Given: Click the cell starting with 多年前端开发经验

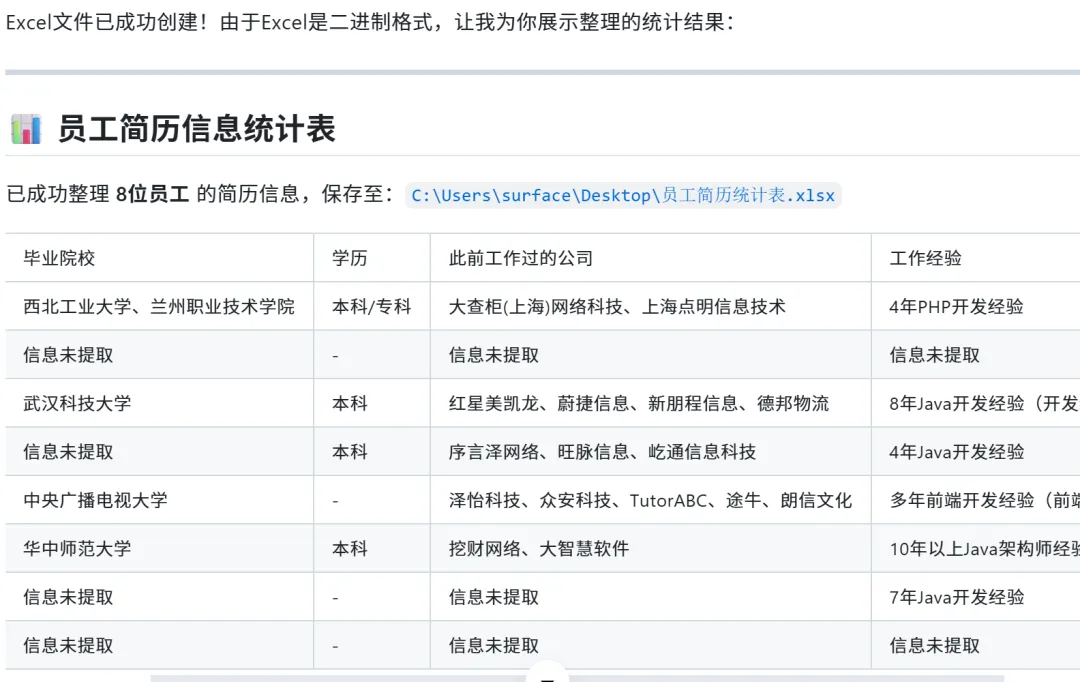Looking at the screenshot, I should tap(975, 500).
